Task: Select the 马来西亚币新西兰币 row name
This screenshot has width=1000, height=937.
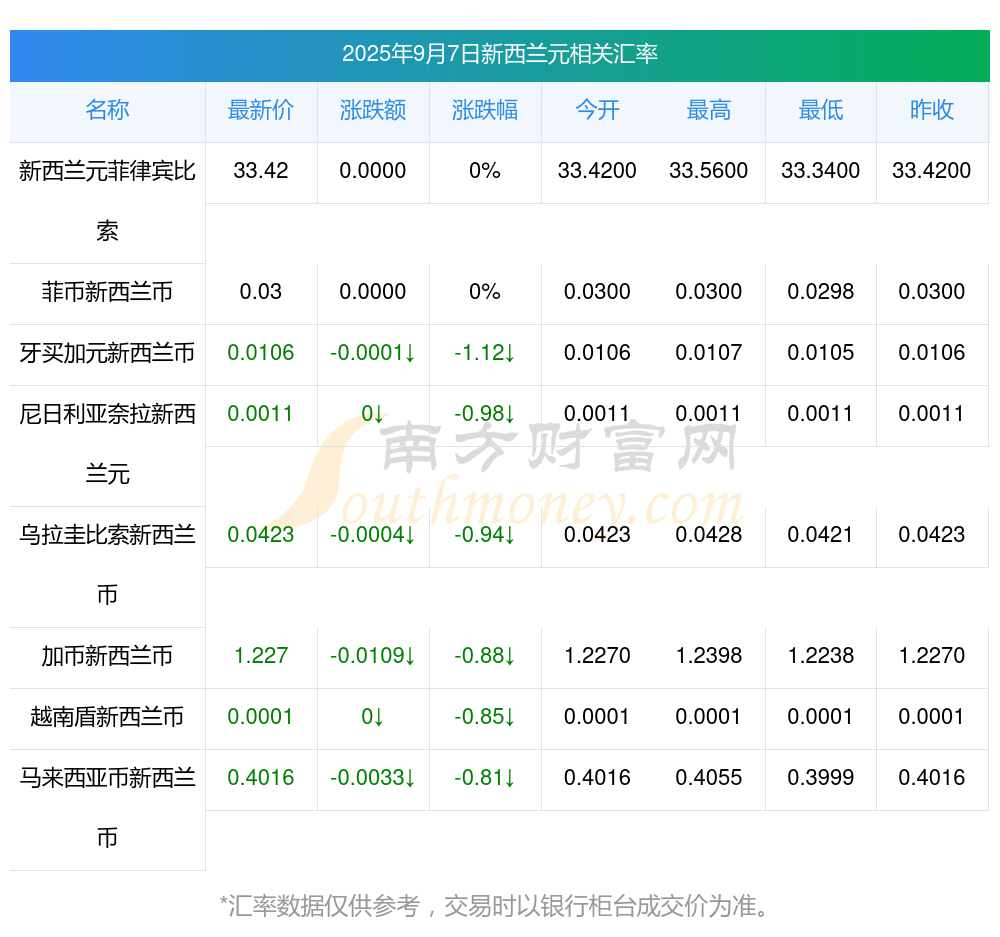Action: [107, 808]
